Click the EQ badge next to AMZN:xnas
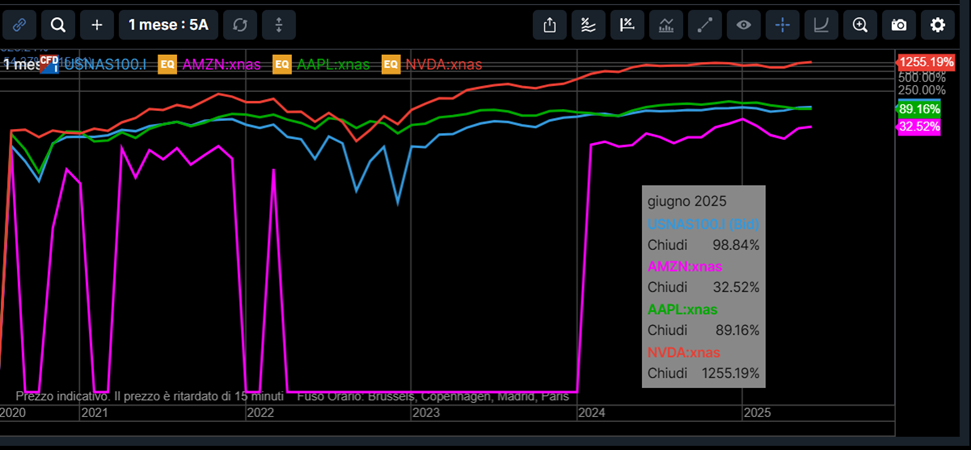 [167, 64]
